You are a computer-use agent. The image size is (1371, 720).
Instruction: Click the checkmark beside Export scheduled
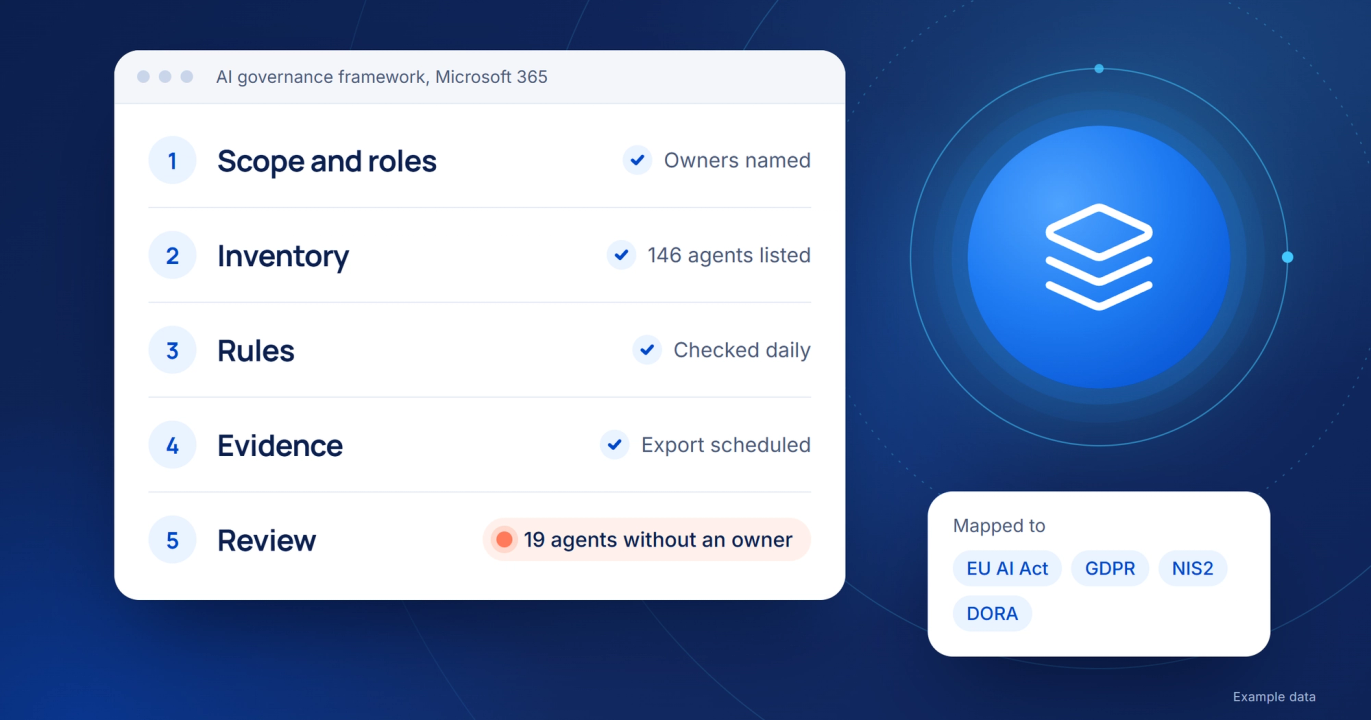(x=614, y=445)
